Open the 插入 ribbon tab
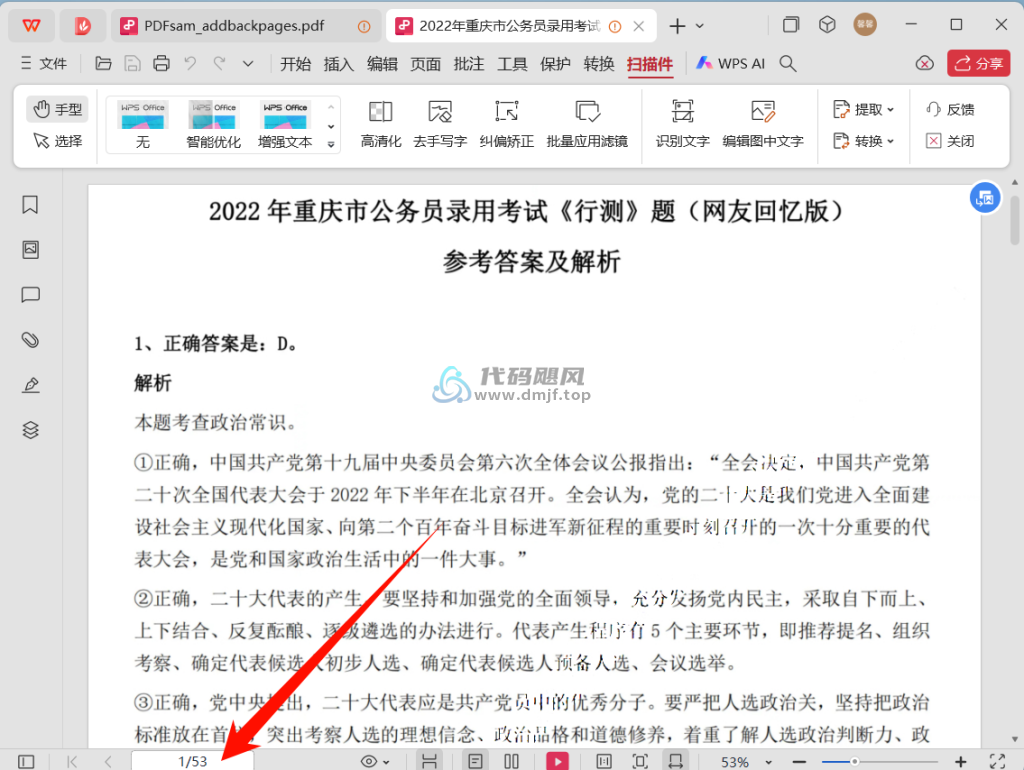This screenshot has width=1024, height=770. (x=338, y=64)
